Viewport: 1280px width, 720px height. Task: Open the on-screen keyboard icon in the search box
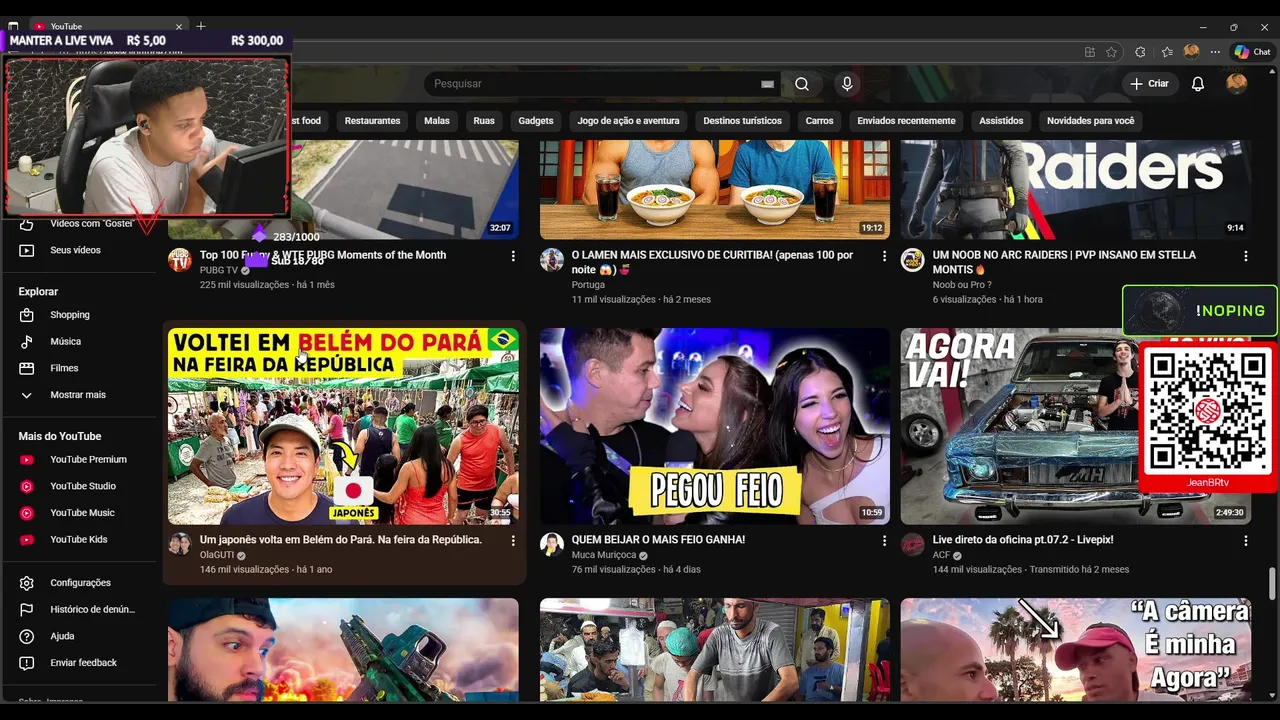tap(767, 84)
